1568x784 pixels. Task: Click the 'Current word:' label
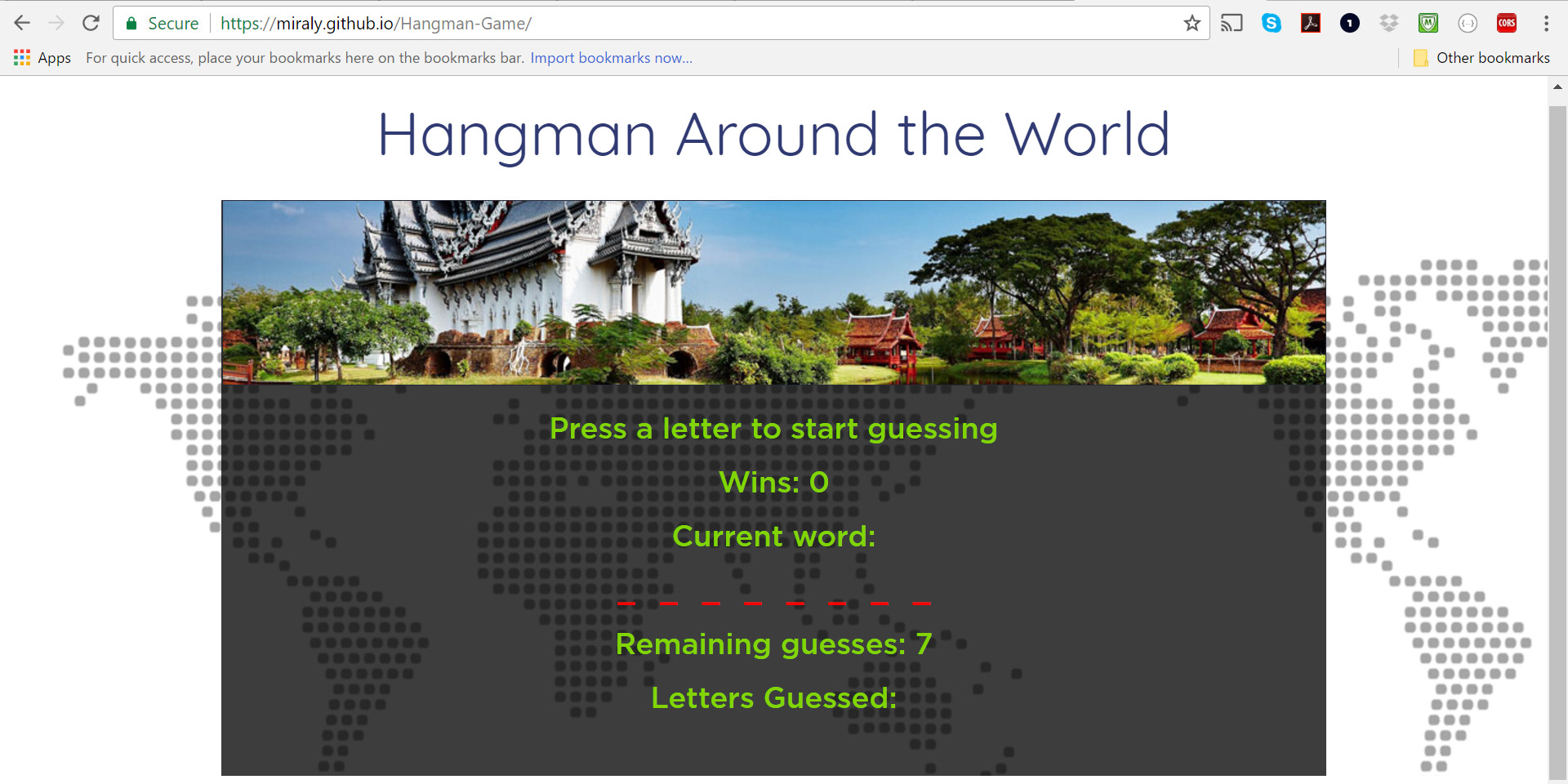coord(773,536)
